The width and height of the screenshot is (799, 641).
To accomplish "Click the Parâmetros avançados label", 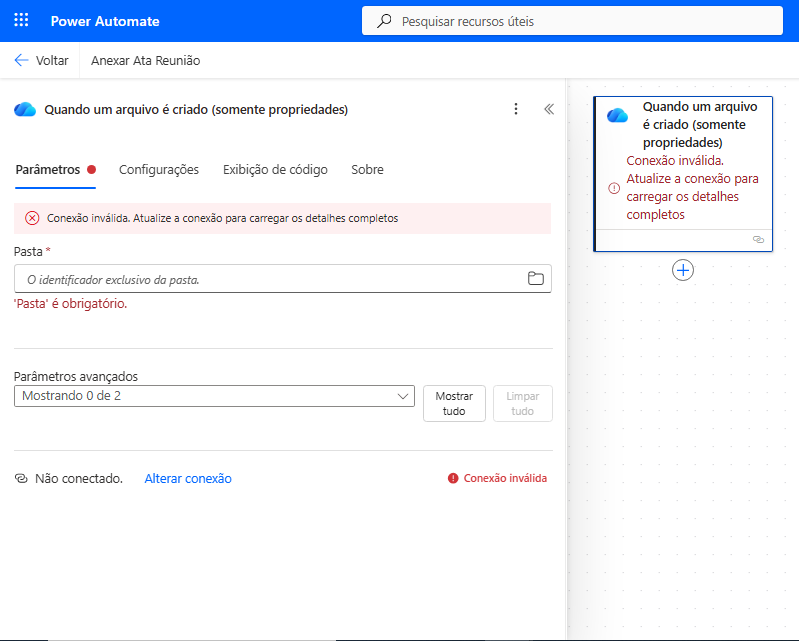I will (76, 377).
